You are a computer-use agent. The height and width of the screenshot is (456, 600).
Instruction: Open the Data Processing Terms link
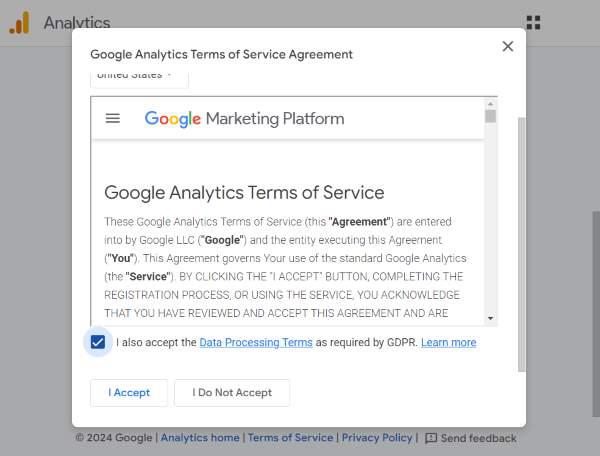(256, 342)
